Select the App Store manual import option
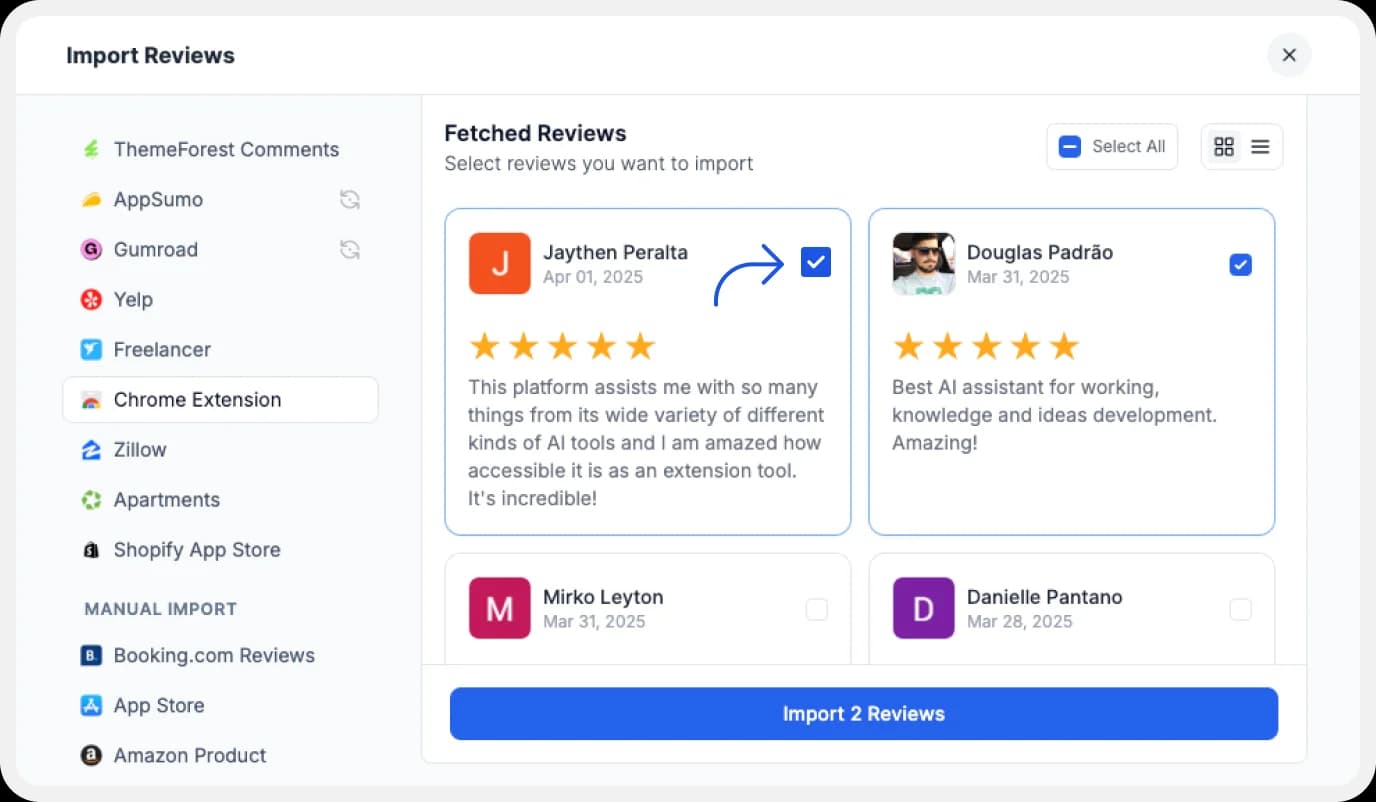 (x=158, y=705)
